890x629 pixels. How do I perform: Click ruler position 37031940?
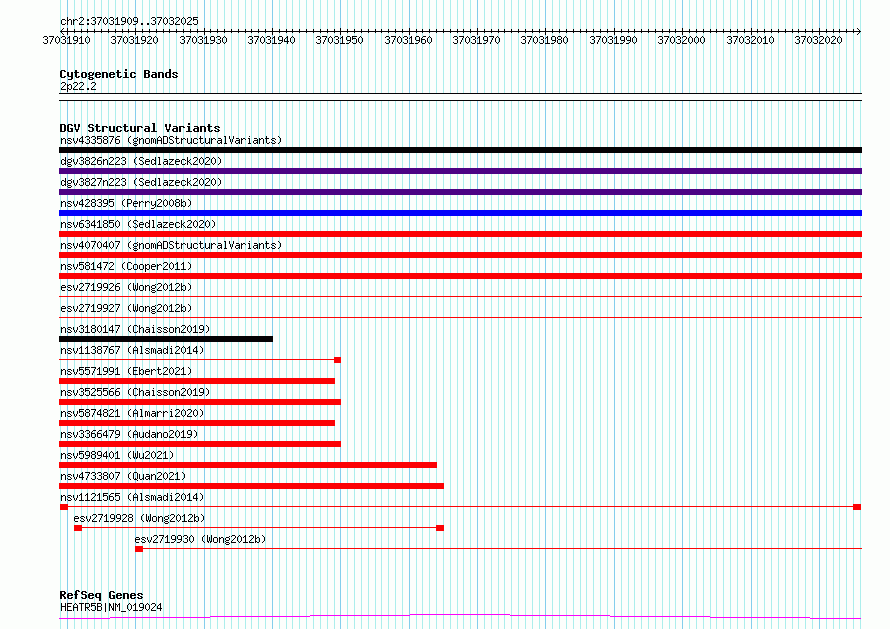click(271, 40)
